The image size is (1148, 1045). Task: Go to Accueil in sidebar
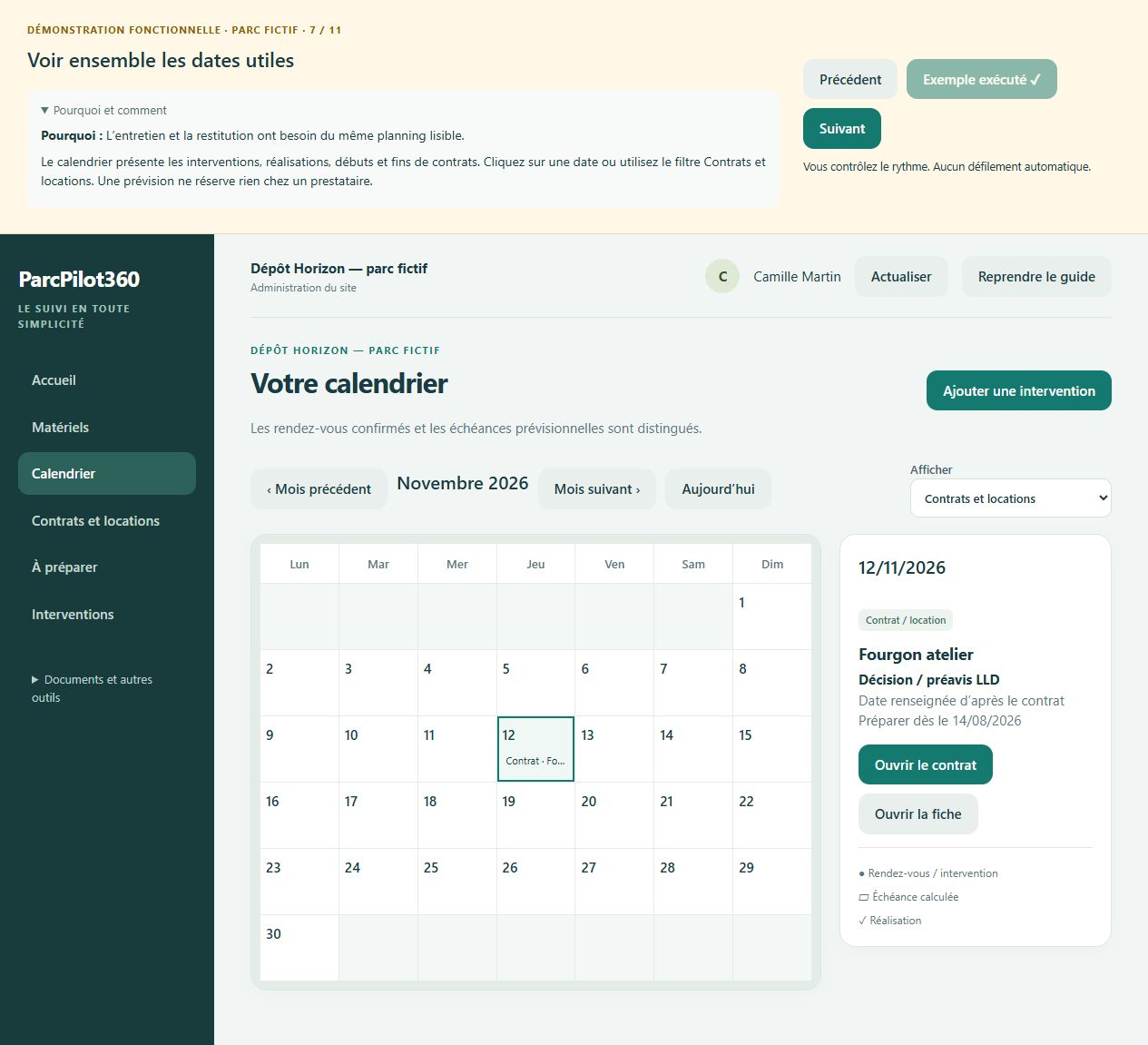pyautogui.click(x=107, y=380)
